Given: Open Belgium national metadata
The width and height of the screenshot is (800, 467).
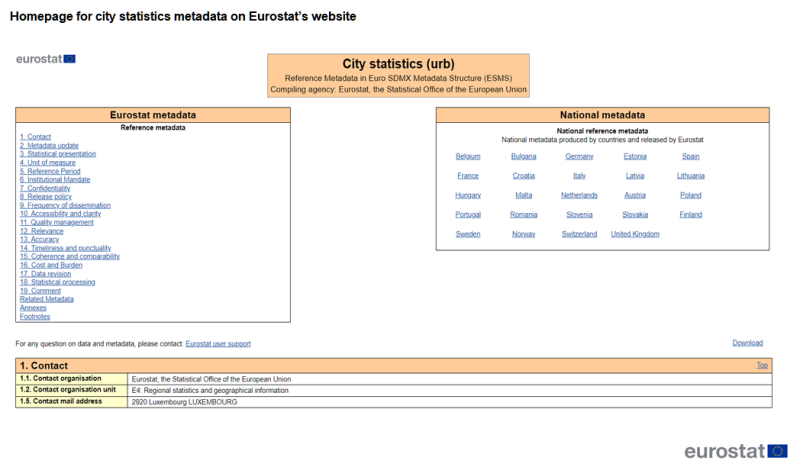Looking at the screenshot, I should click(468, 157).
